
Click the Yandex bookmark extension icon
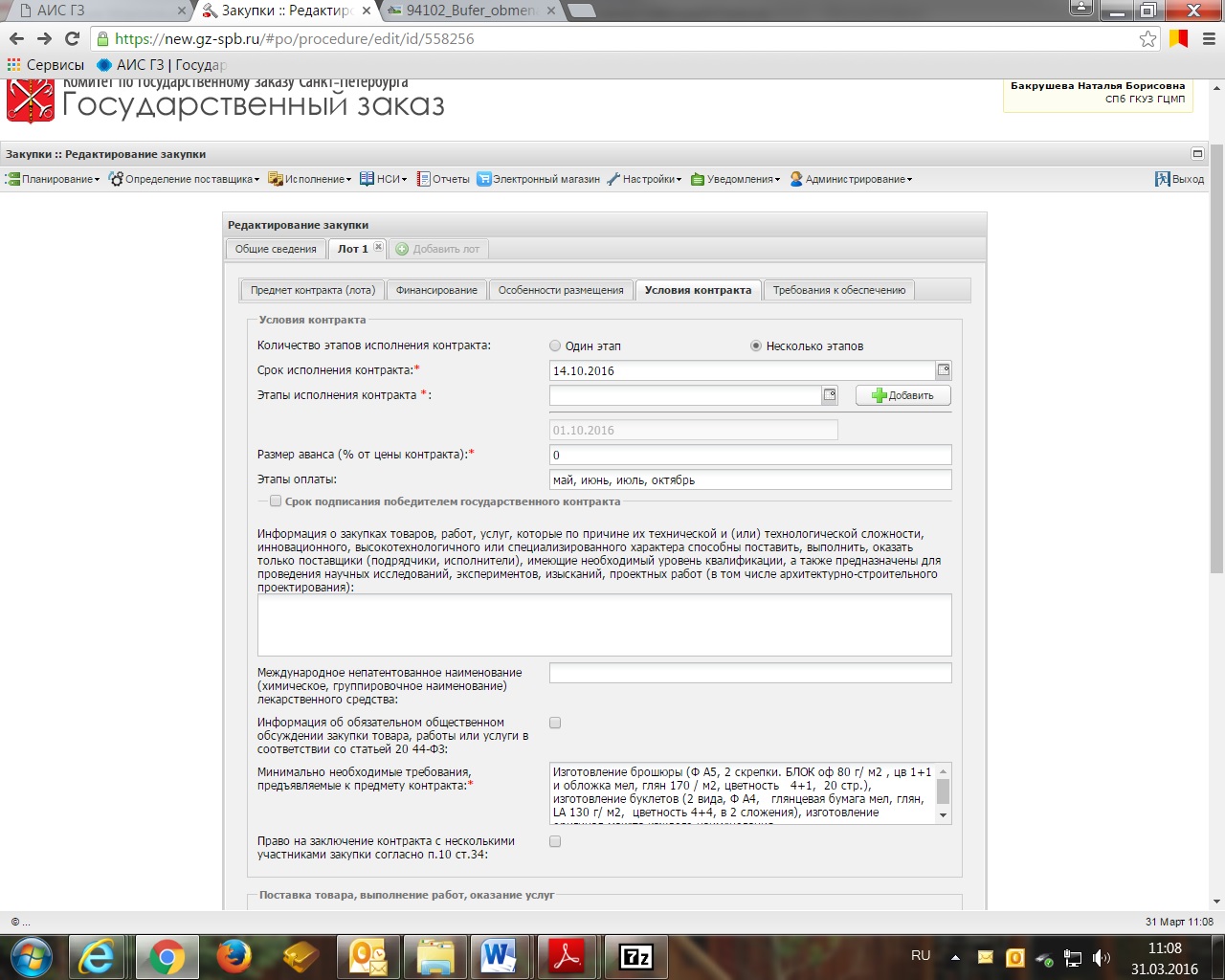click(1179, 38)
